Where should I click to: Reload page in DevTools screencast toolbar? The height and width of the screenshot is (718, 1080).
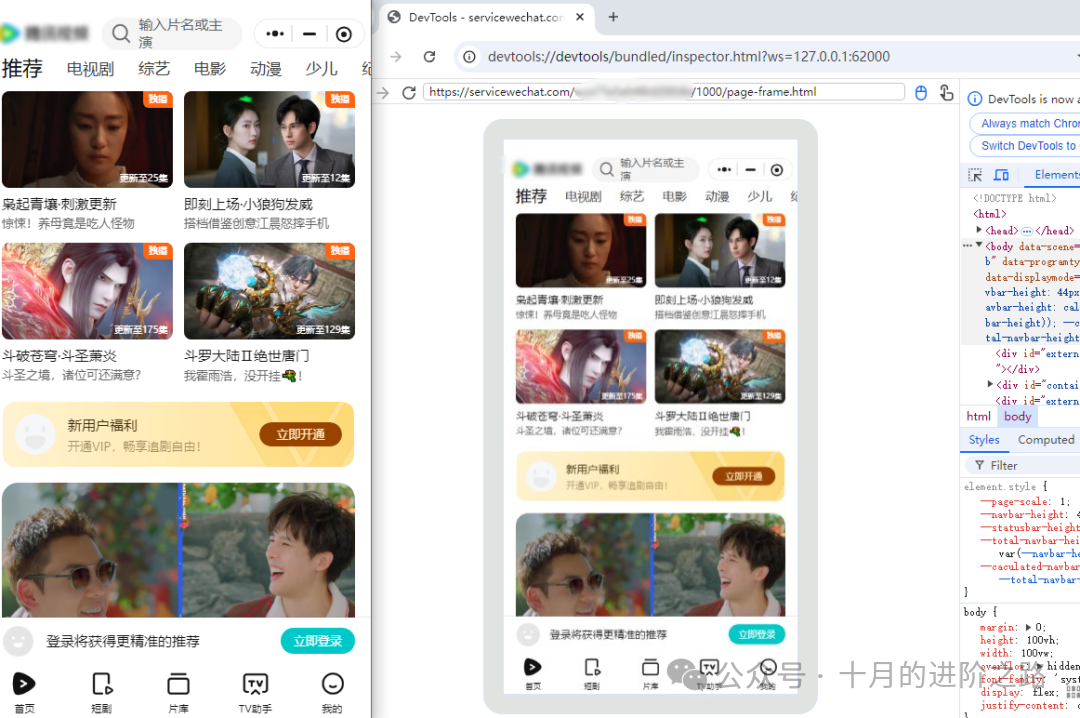408,92
